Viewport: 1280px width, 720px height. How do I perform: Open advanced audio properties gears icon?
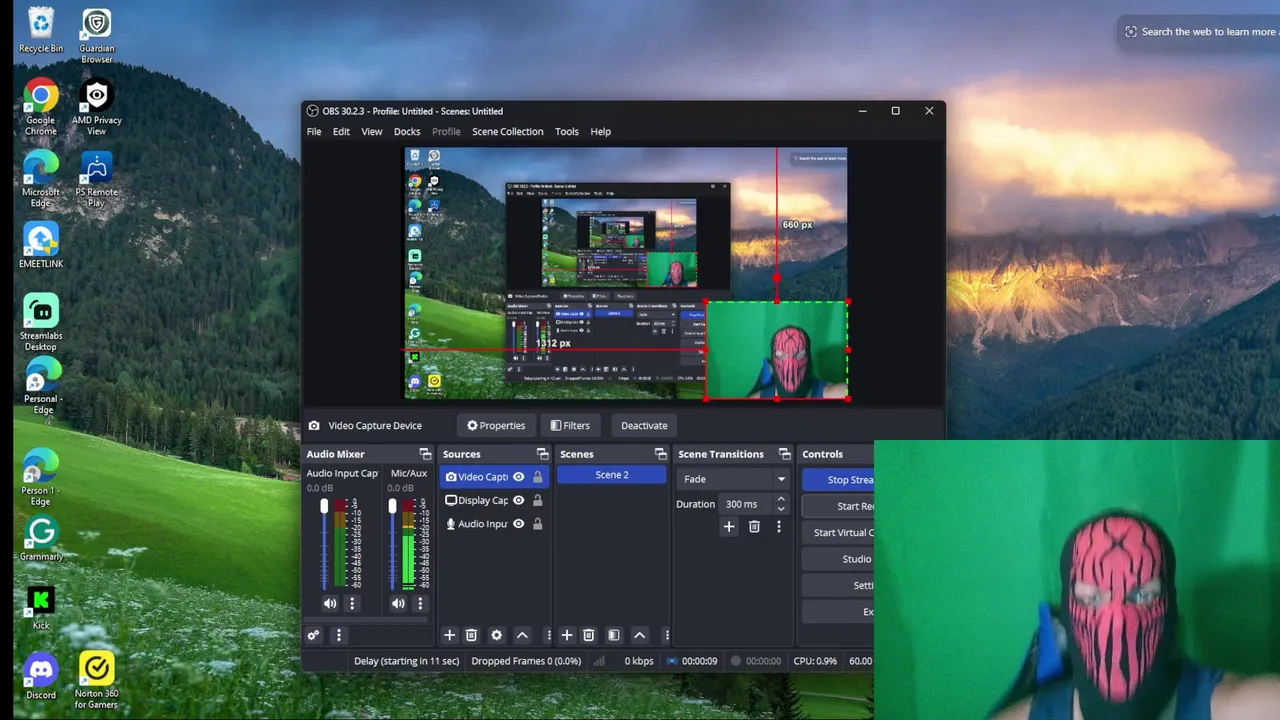[x=313, y=635]
